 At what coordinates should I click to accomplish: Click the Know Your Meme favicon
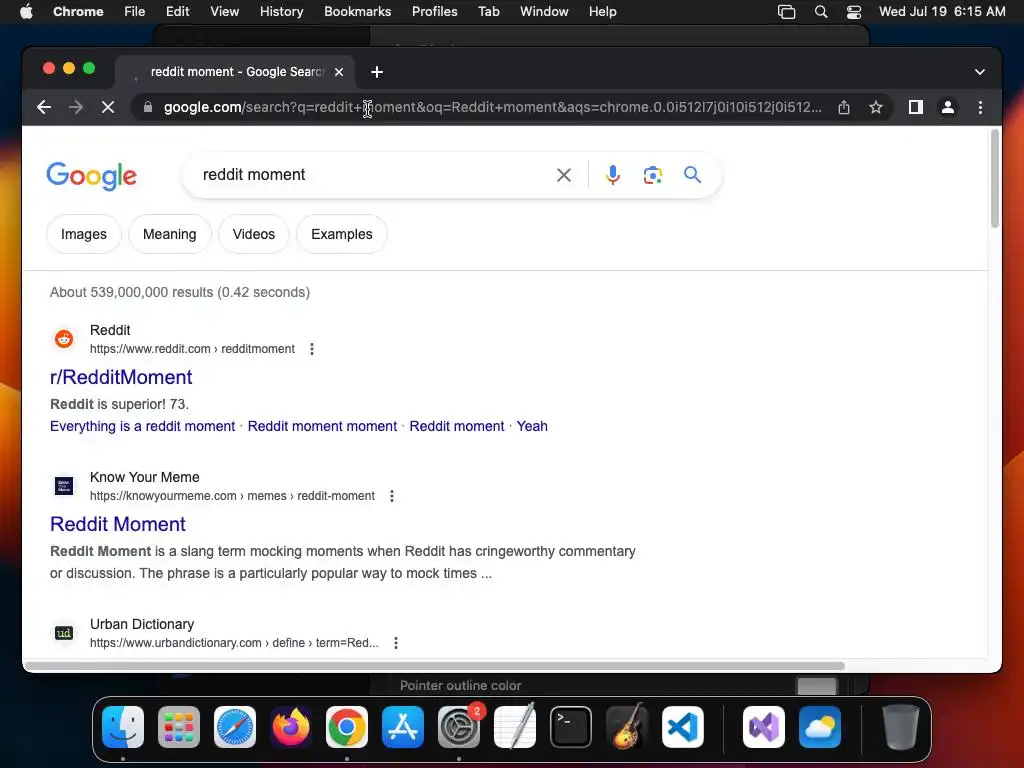pyautogui.click(x=64, y=486)
